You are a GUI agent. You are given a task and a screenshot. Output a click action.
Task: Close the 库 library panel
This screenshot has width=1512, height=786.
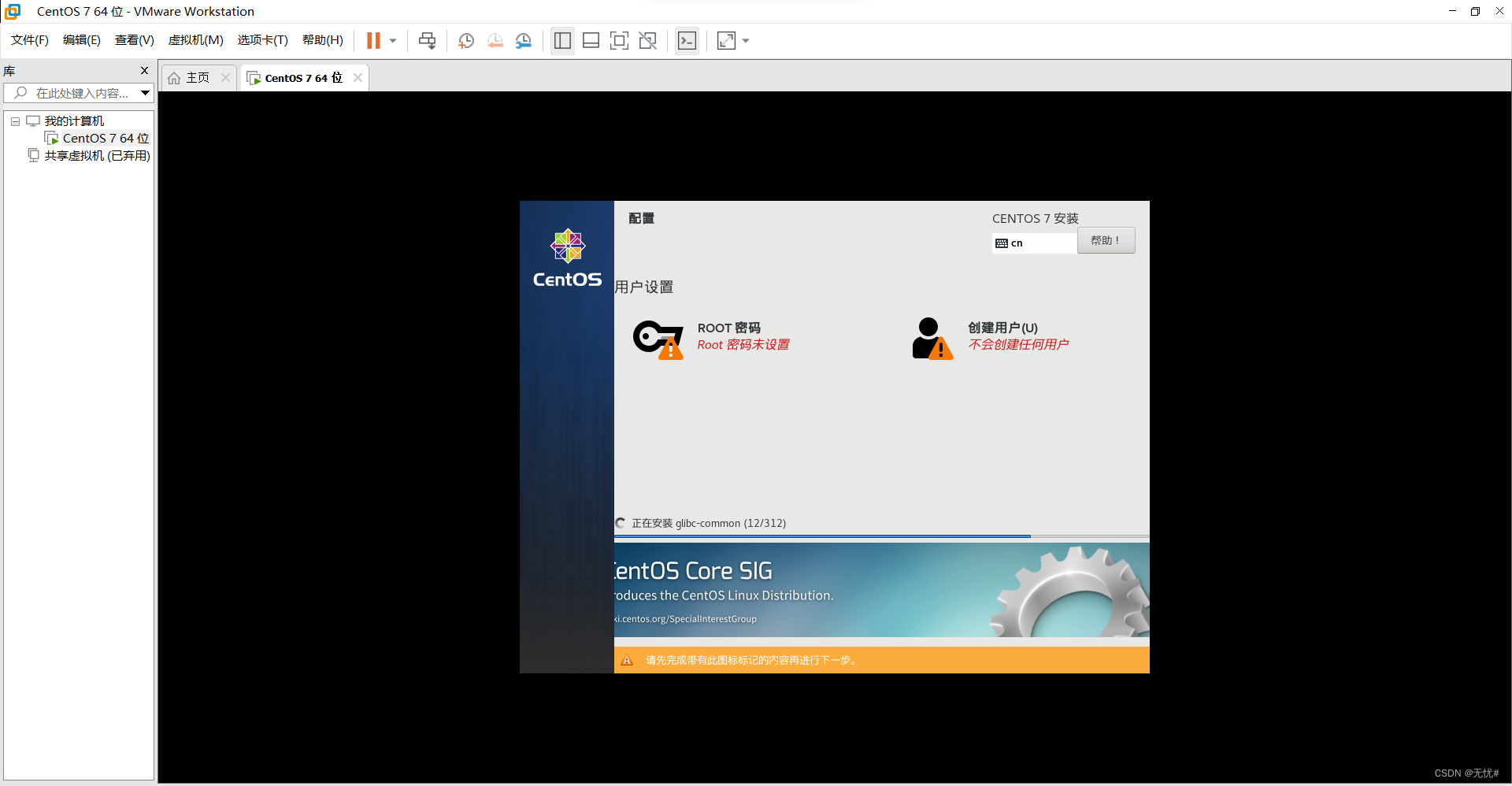[144, 71]
